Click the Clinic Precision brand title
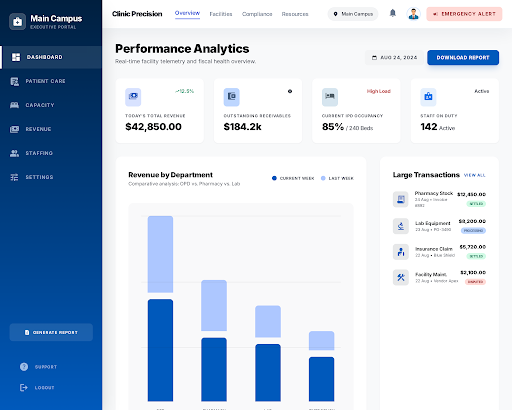This screenshot has width=512, height=410. click(137, 14)
